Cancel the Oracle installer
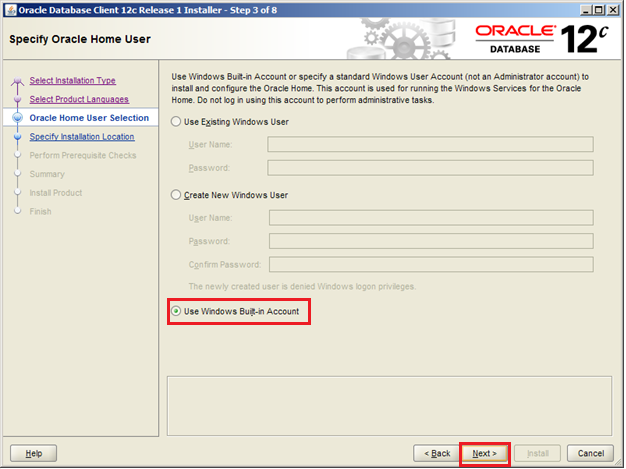Image resolution: width=626 pixels, height=469 pixels. tap(590, 453)
